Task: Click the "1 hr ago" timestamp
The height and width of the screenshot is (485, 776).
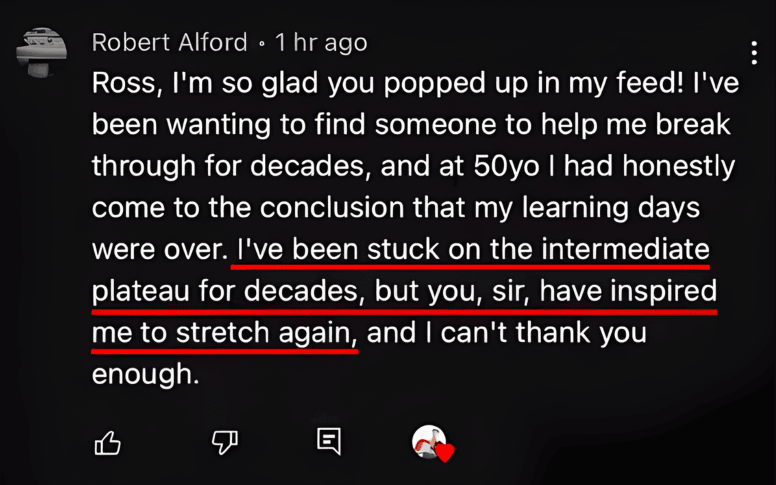Action: (x=321, y=43)
